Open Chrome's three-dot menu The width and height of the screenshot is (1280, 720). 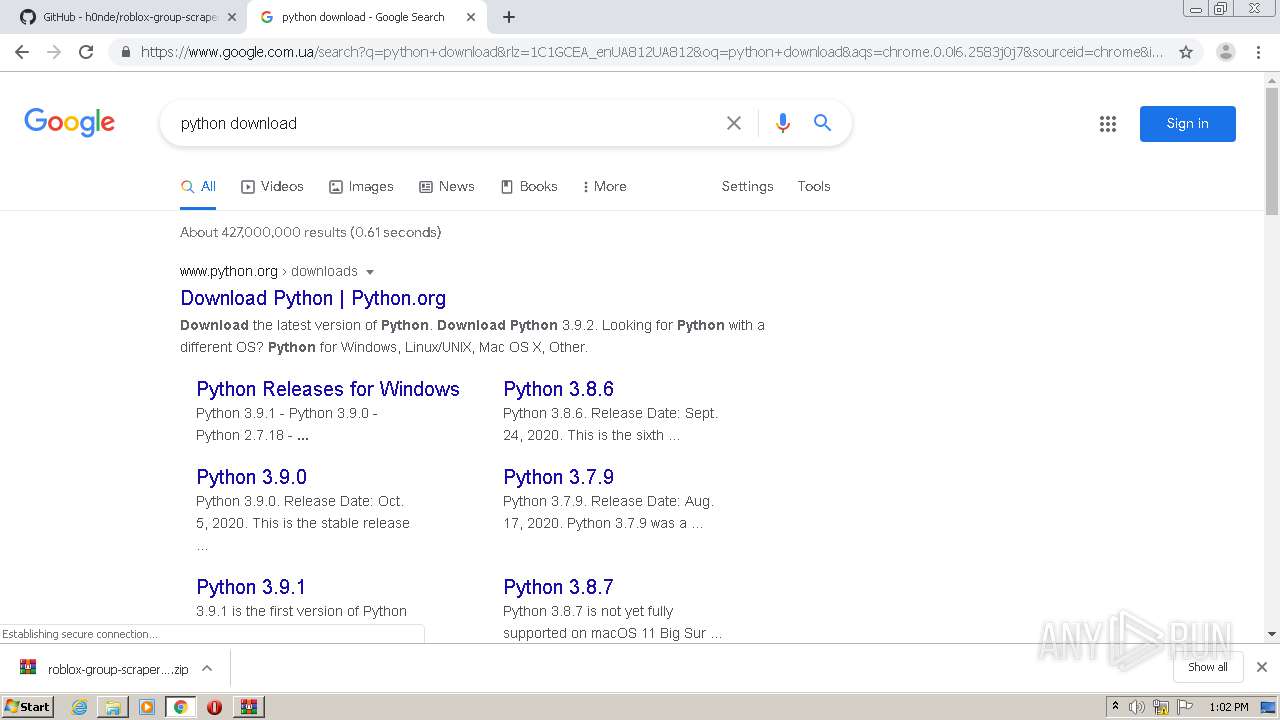click(1259, 52)
